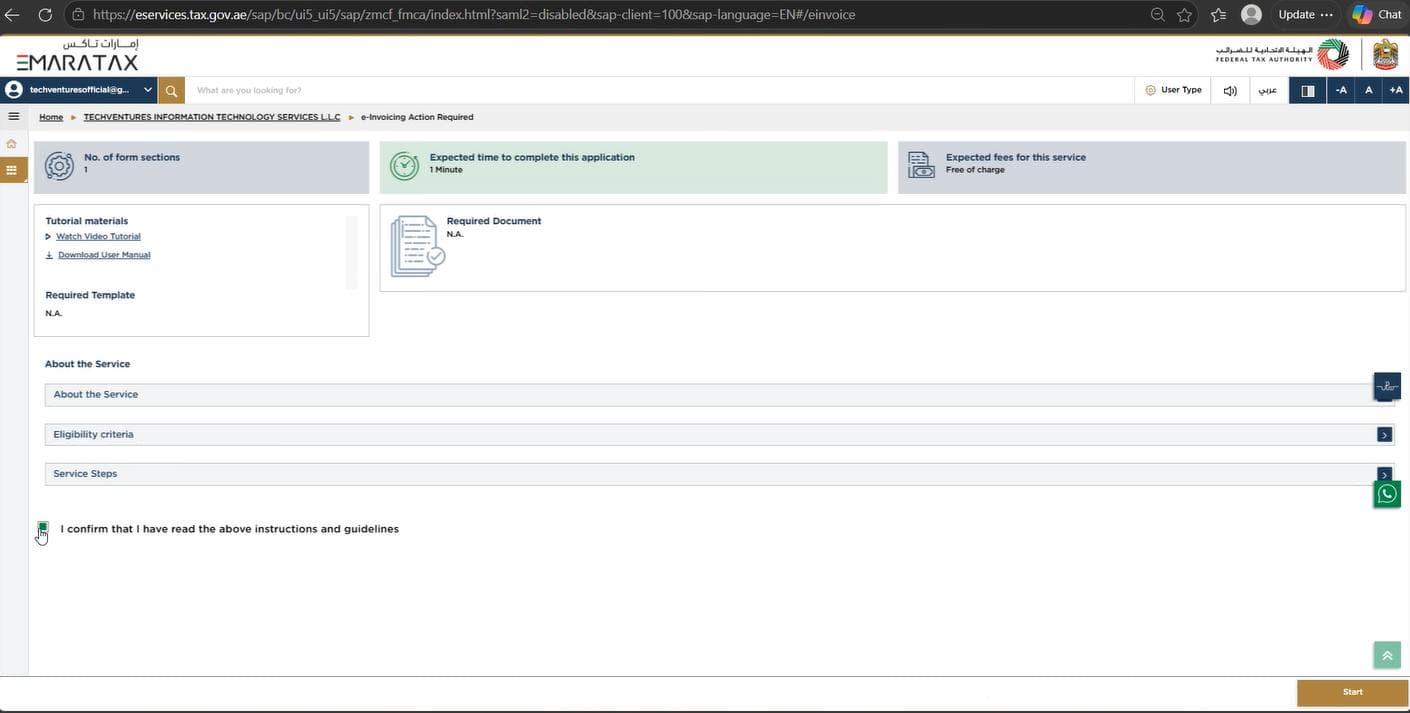Open browser favorites list icon
This screenshot has height=713, width=1410.
[x=1218, y=15]
